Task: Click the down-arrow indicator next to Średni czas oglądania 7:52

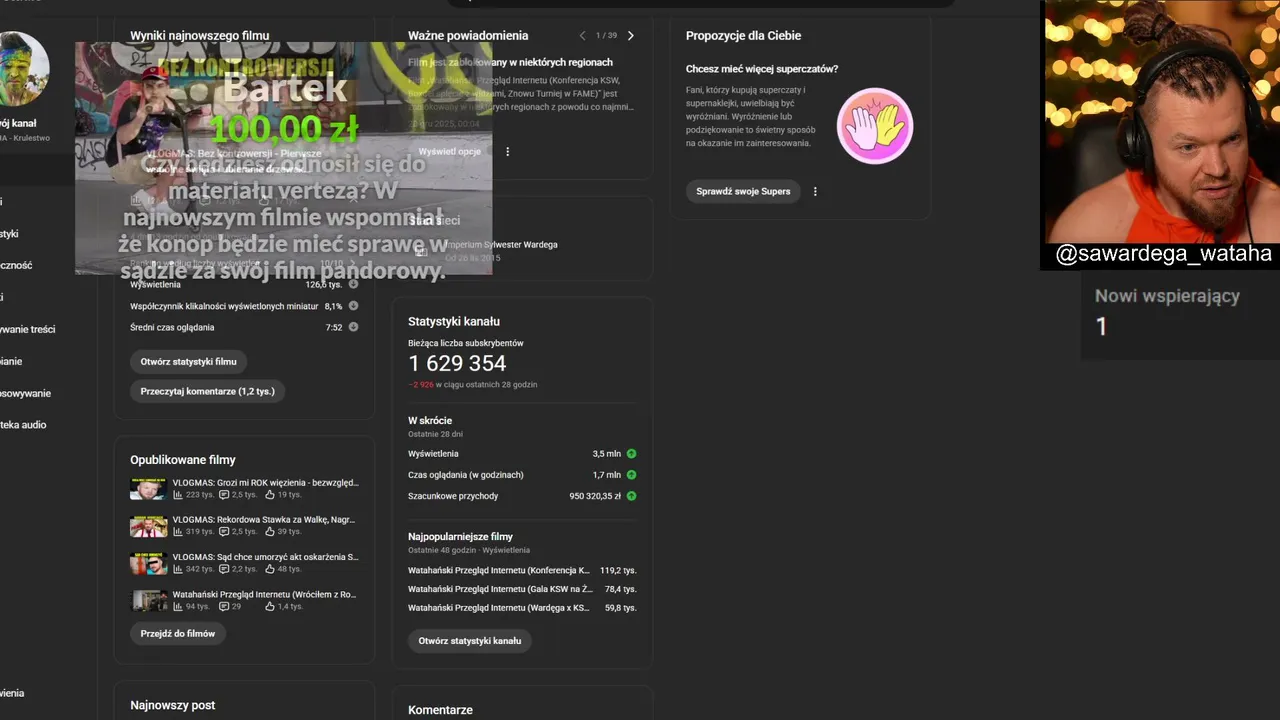Action: pos(353,327)
